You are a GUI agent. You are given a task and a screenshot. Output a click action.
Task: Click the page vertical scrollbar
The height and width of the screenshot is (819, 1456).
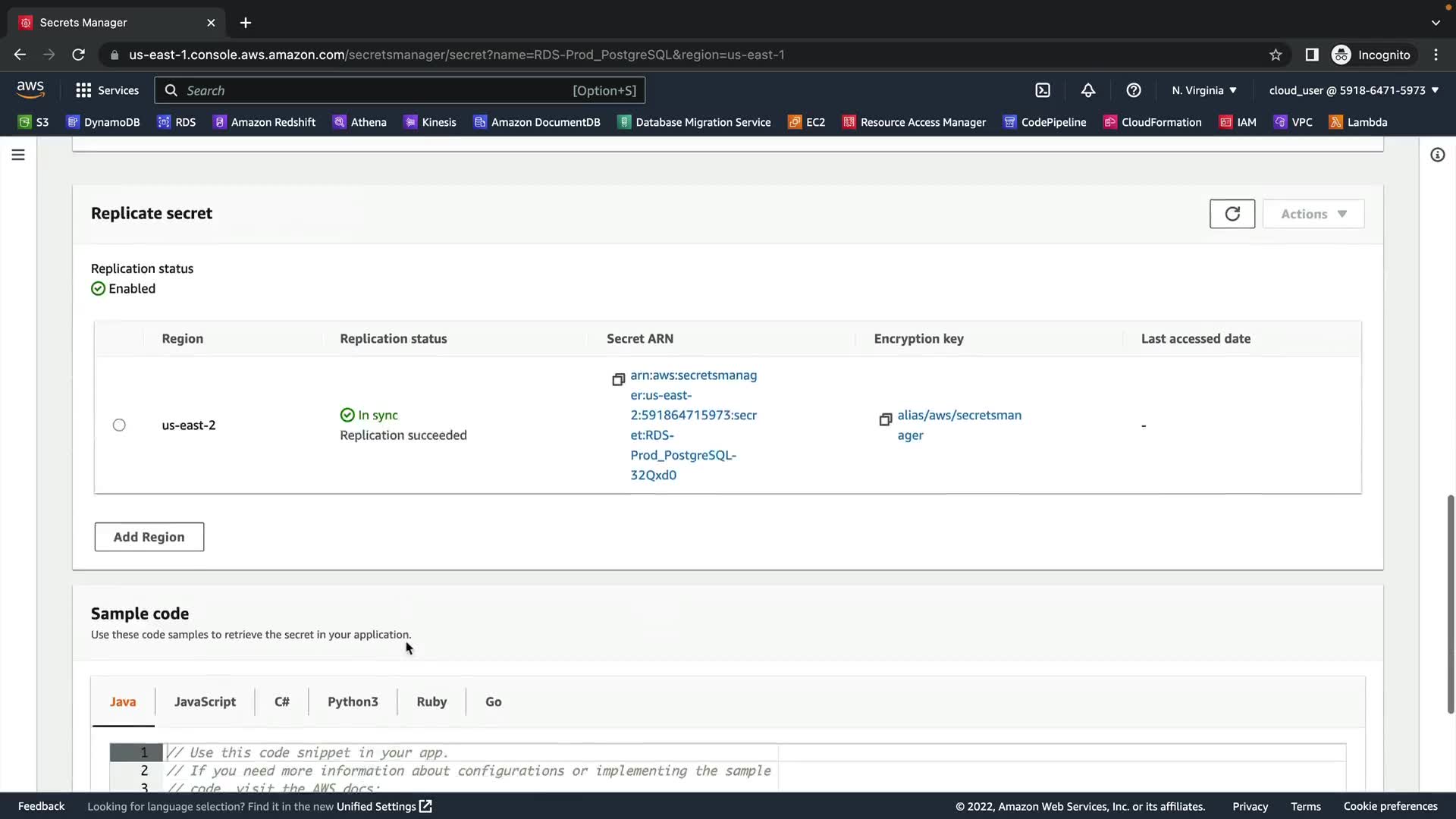[x=1450, y=604]
